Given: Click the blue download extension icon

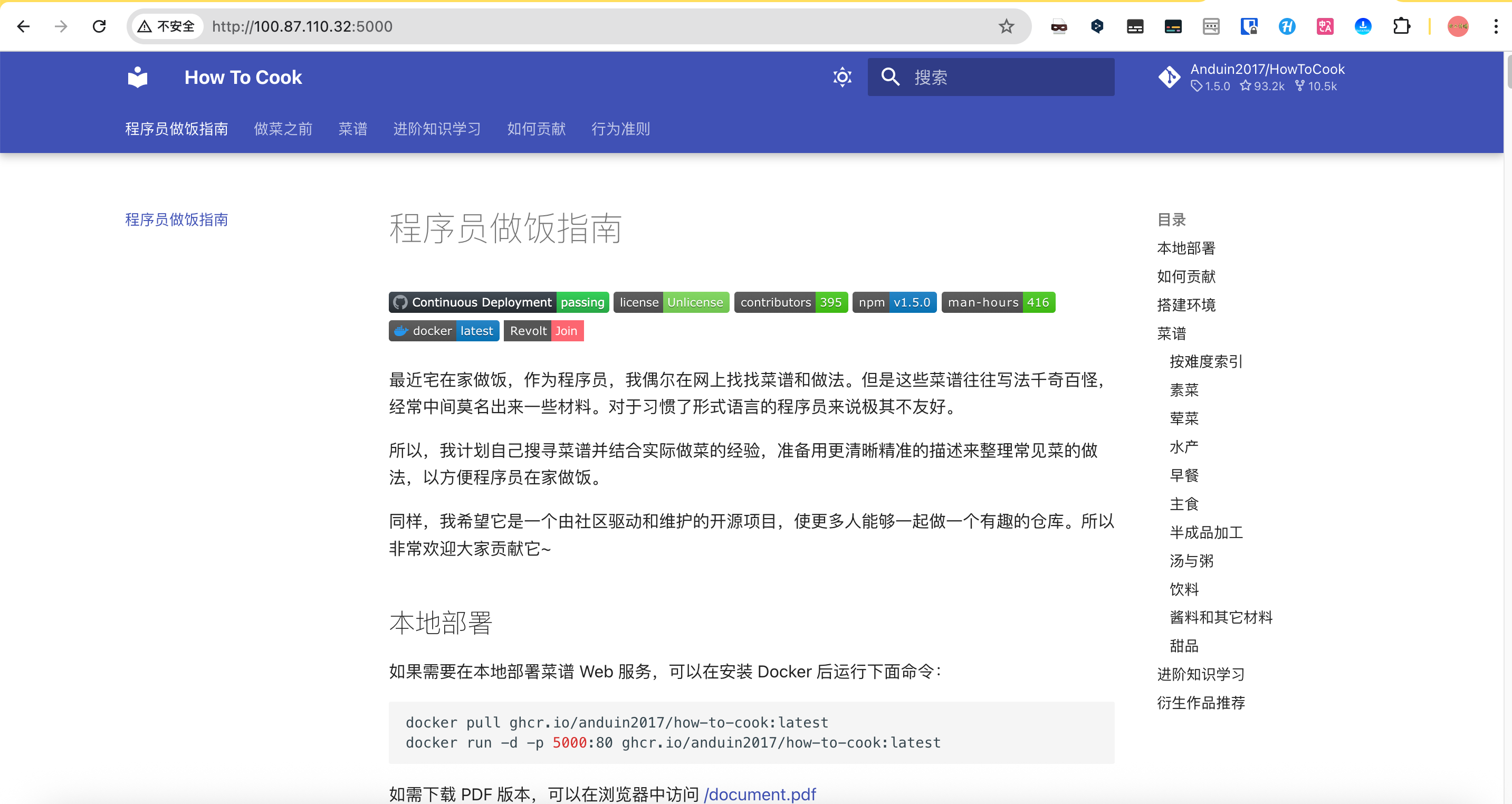Looking at the screenshot, I should click(x=1362, y=26).
